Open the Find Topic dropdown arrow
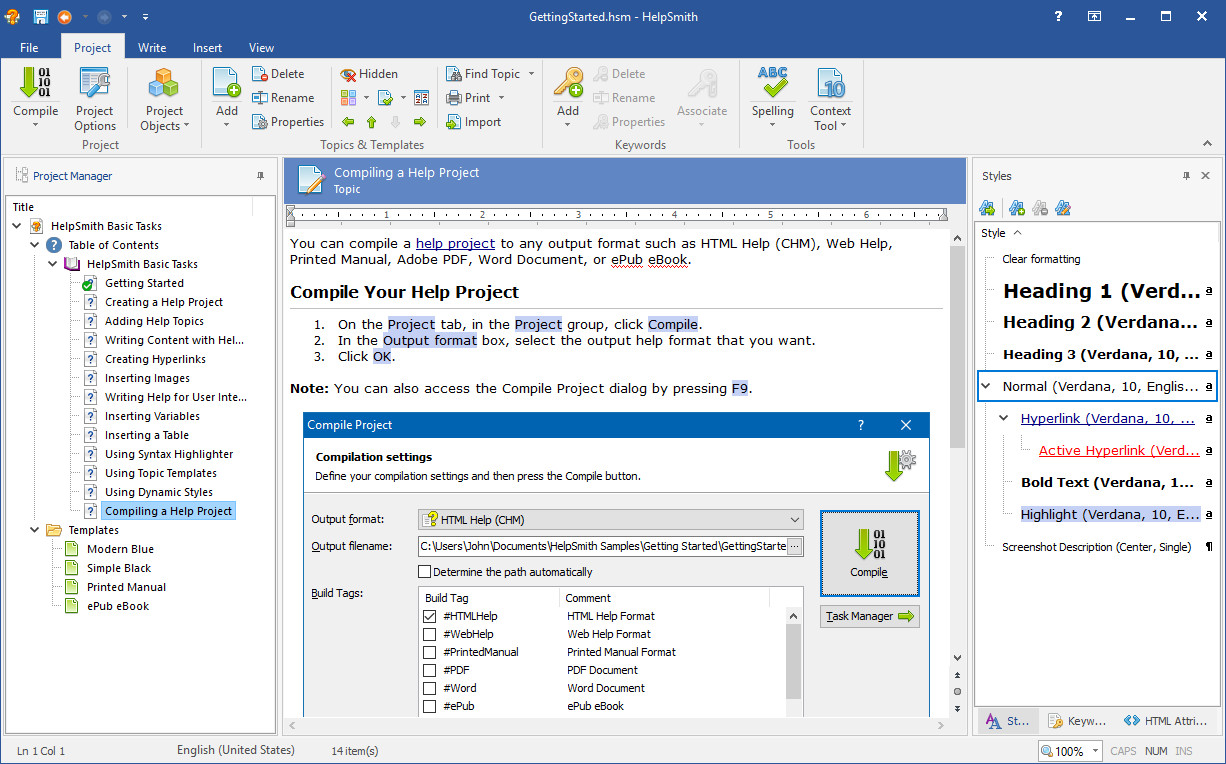This screenshot has height=764, width=1226. click(531, 74)
